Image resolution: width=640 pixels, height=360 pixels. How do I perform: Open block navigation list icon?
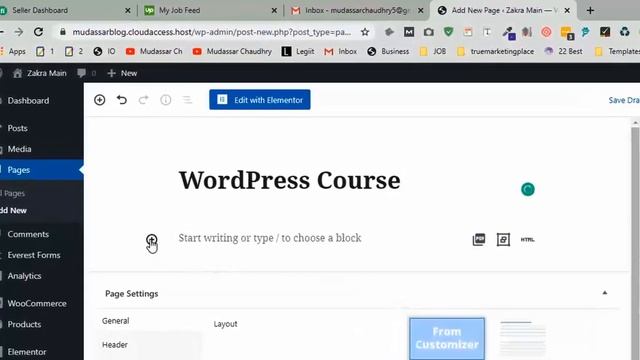tap(187, 100)
